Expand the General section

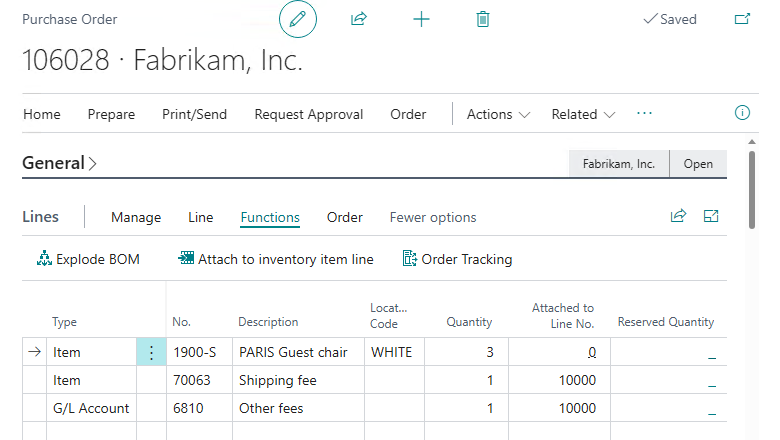pyautogui.click(x=59, y=163)
